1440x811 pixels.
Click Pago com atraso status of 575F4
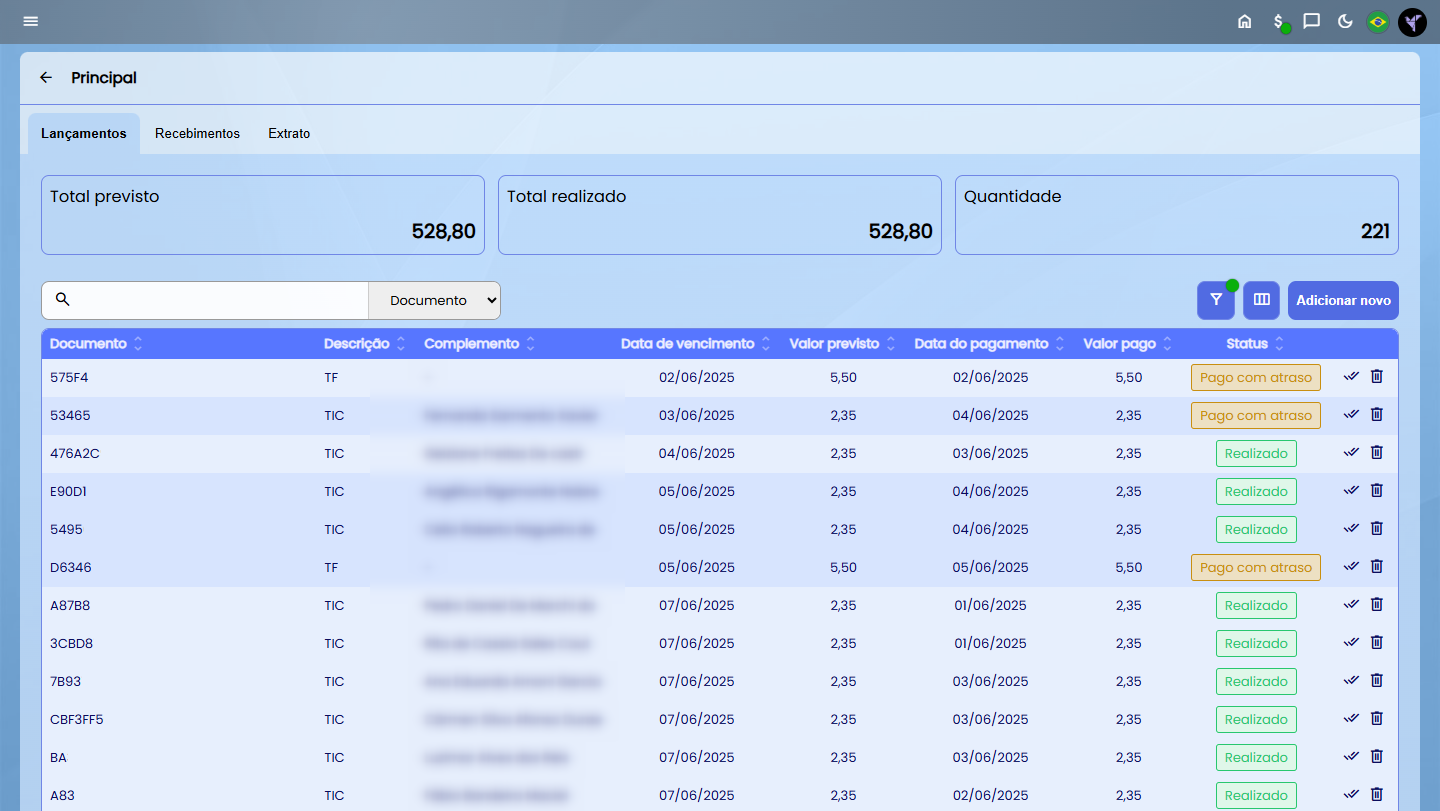point(1256,377)
